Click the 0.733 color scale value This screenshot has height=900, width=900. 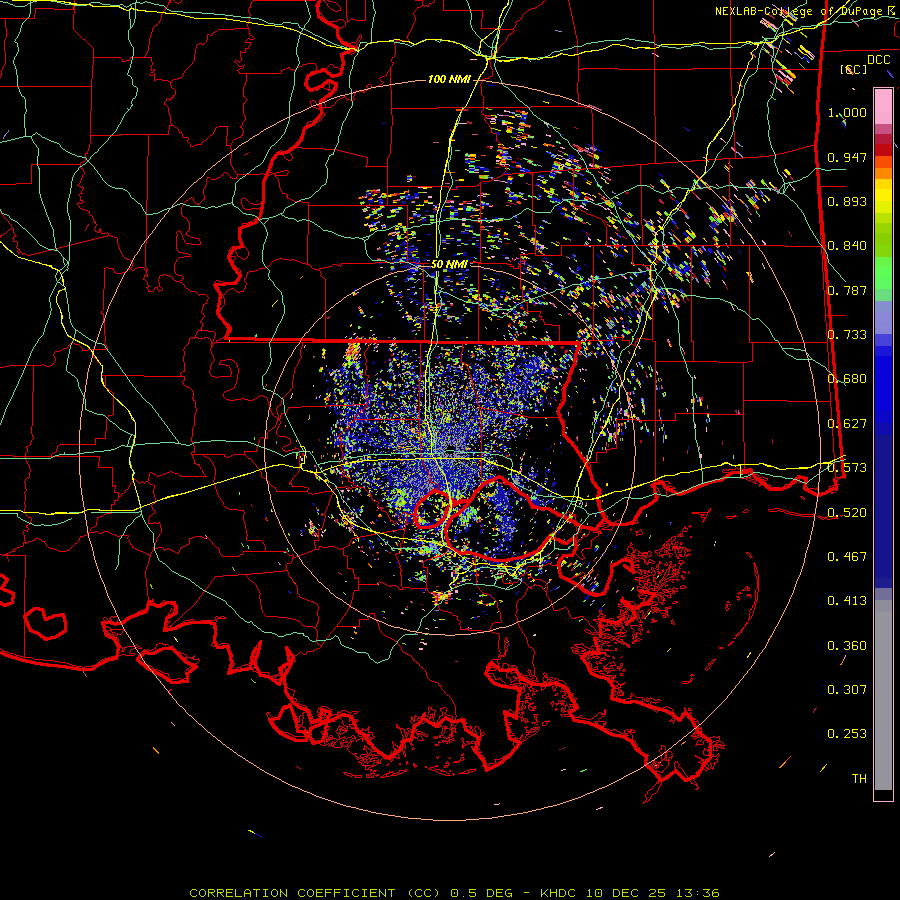pyautogui.click(x=847, y=335)
